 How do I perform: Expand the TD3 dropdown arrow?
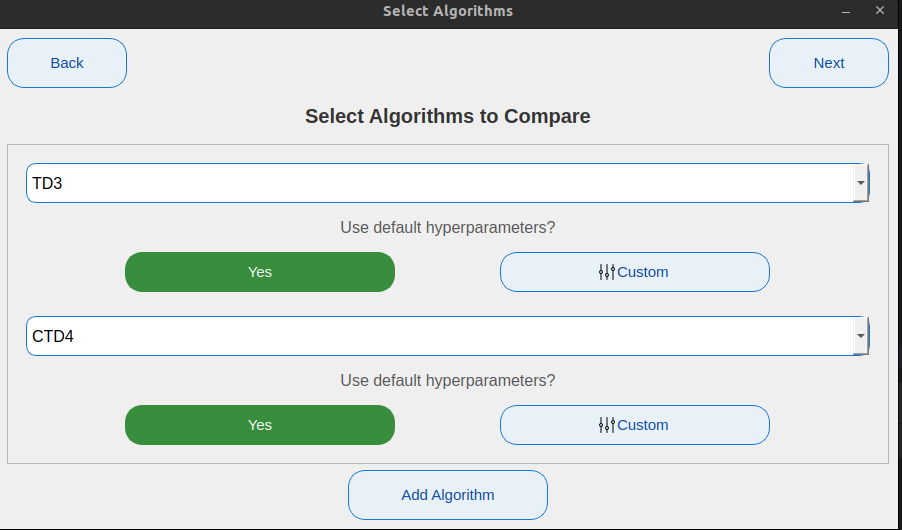coord(860,184)
